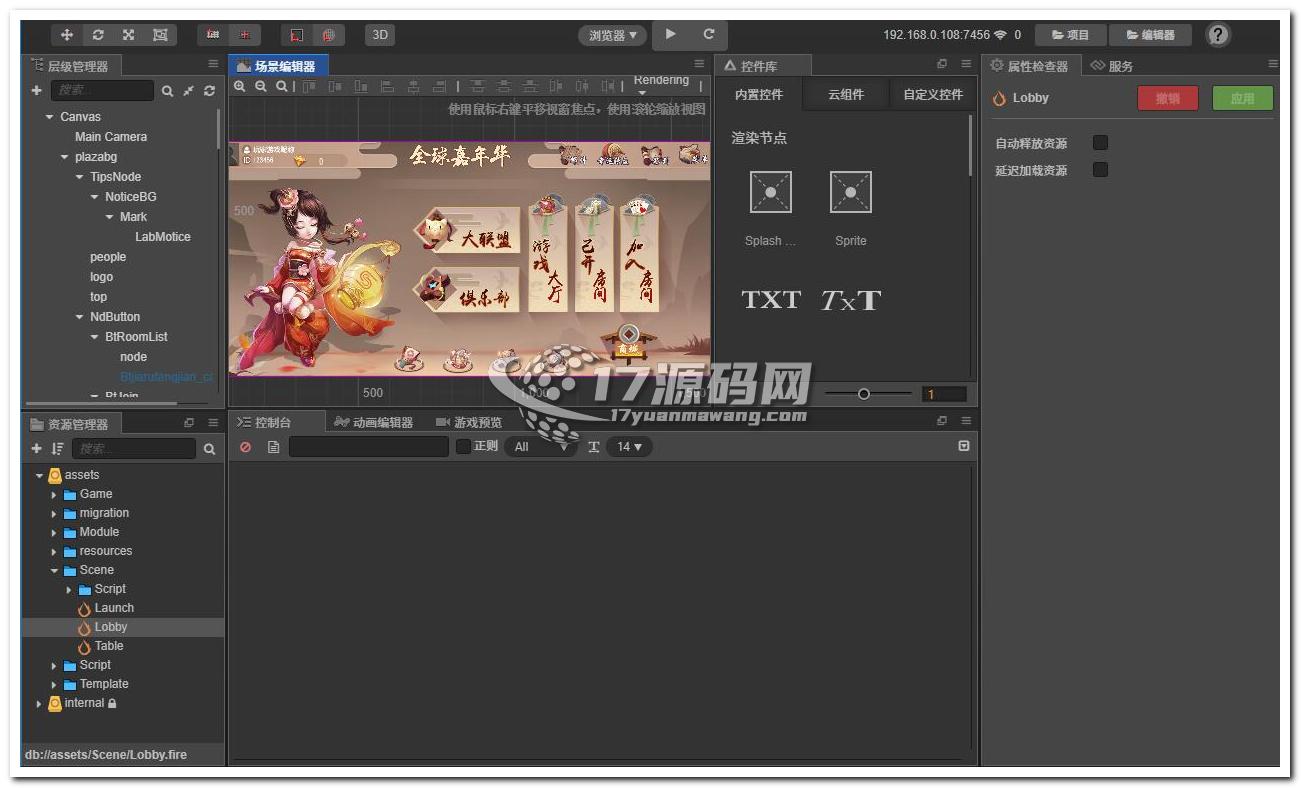This screenshot has height=788, width=1301.
Task: Enable the 自动释放资源 checkbox
Action: click(x=1100, y=143)
